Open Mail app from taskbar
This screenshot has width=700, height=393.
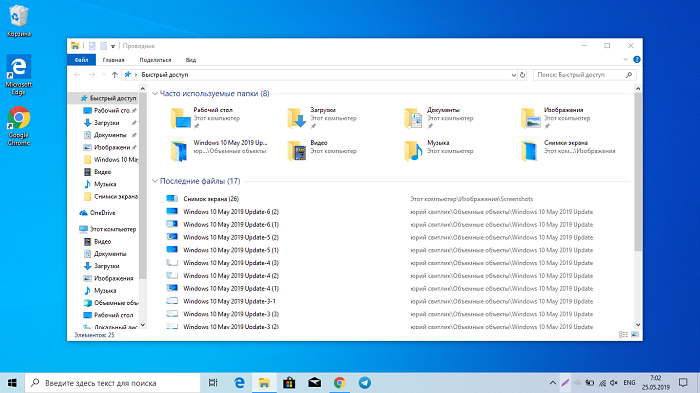[314, 383]
